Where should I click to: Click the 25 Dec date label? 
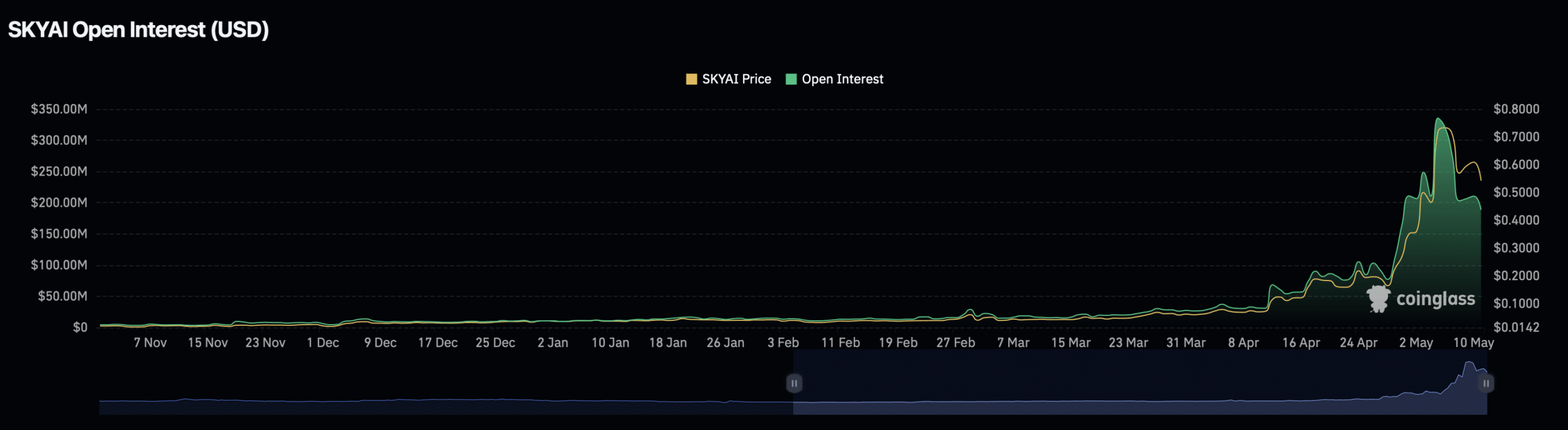tap(496, 343)
